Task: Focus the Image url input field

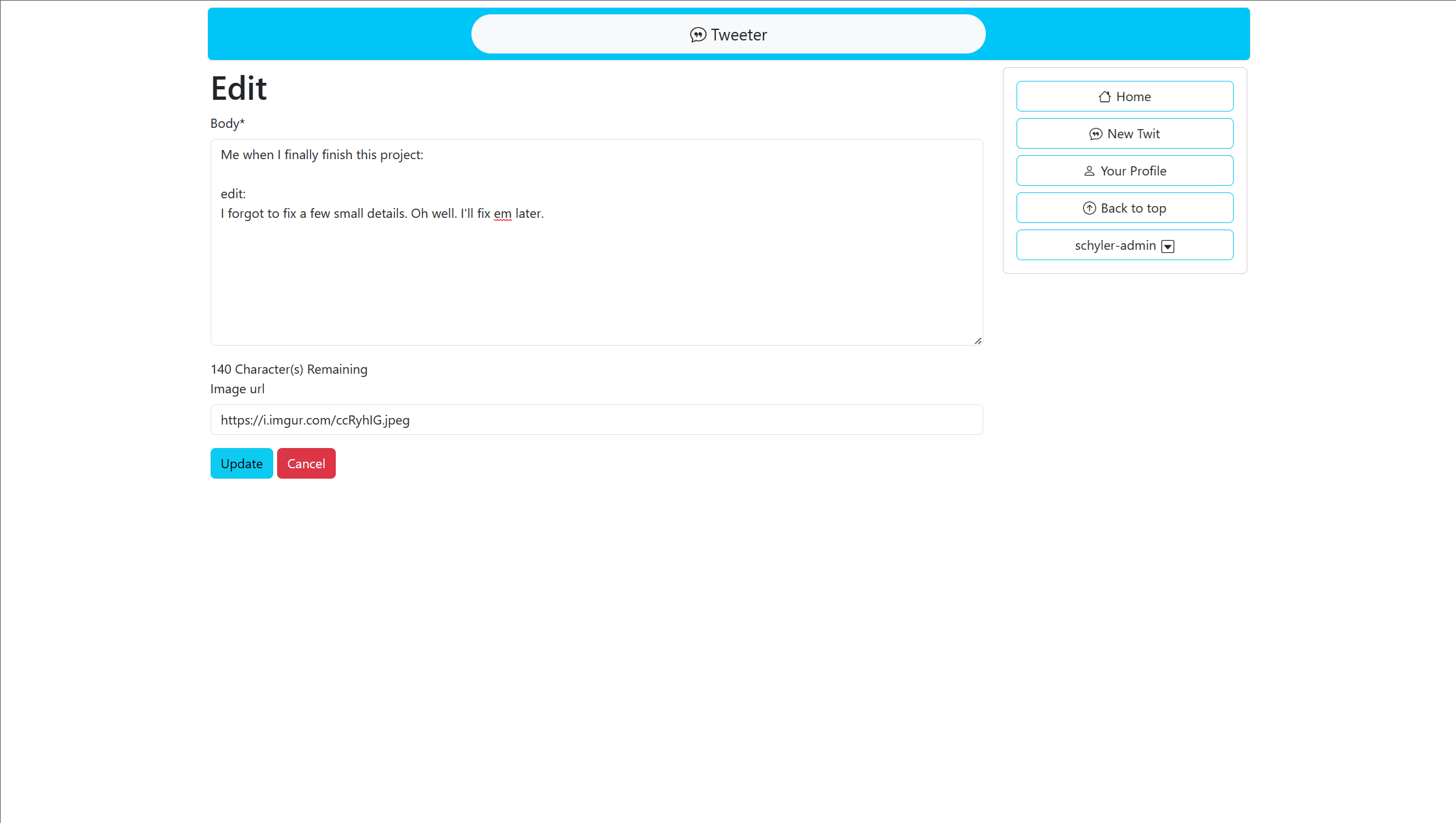Action: pos(596,420)
